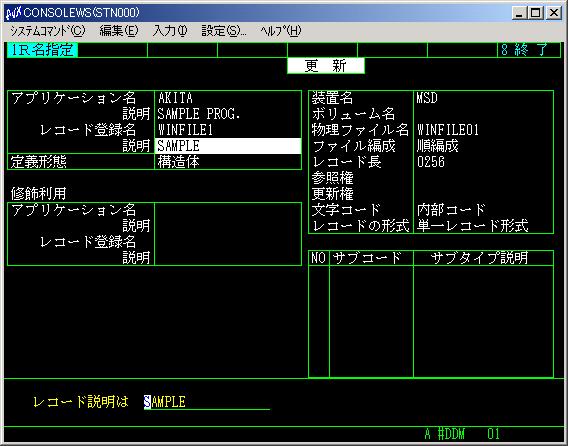Screen dimensions: 568x446
Task: Click the CONSOLEWS application icon in title bar
Action: 14,13
